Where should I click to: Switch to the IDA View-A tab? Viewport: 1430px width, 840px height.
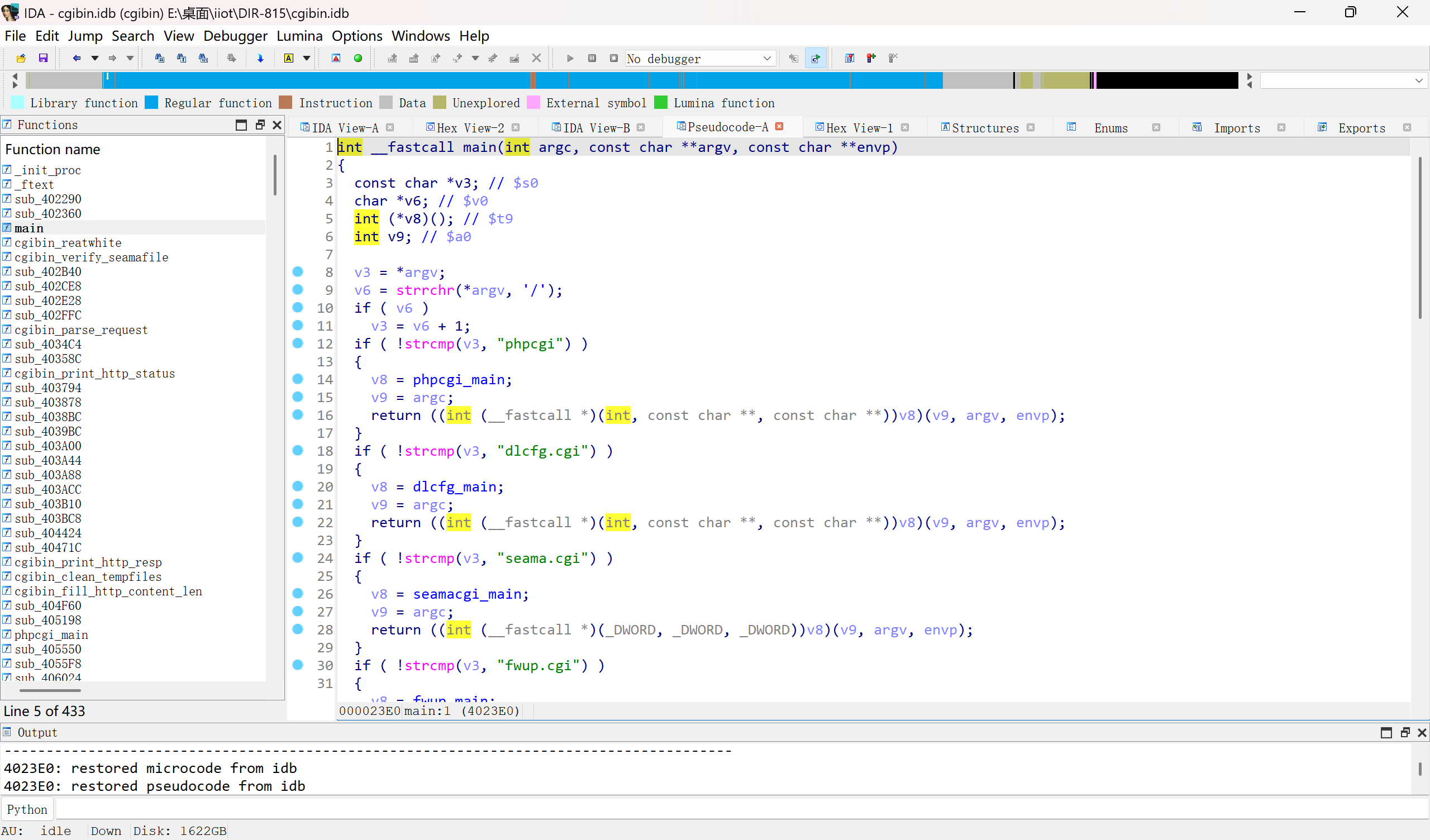point(345,128)
